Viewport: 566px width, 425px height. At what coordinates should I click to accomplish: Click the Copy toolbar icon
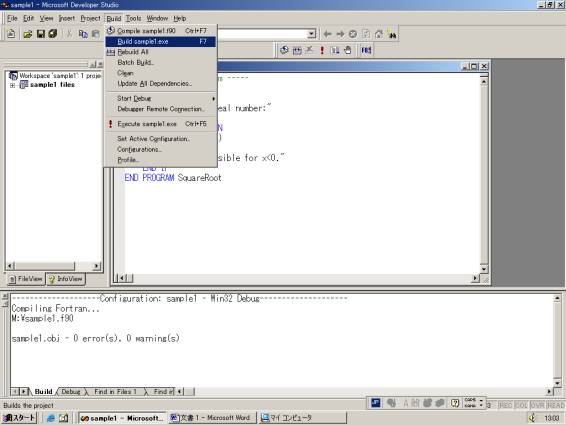pyautogui.click(x=83, y=34)
